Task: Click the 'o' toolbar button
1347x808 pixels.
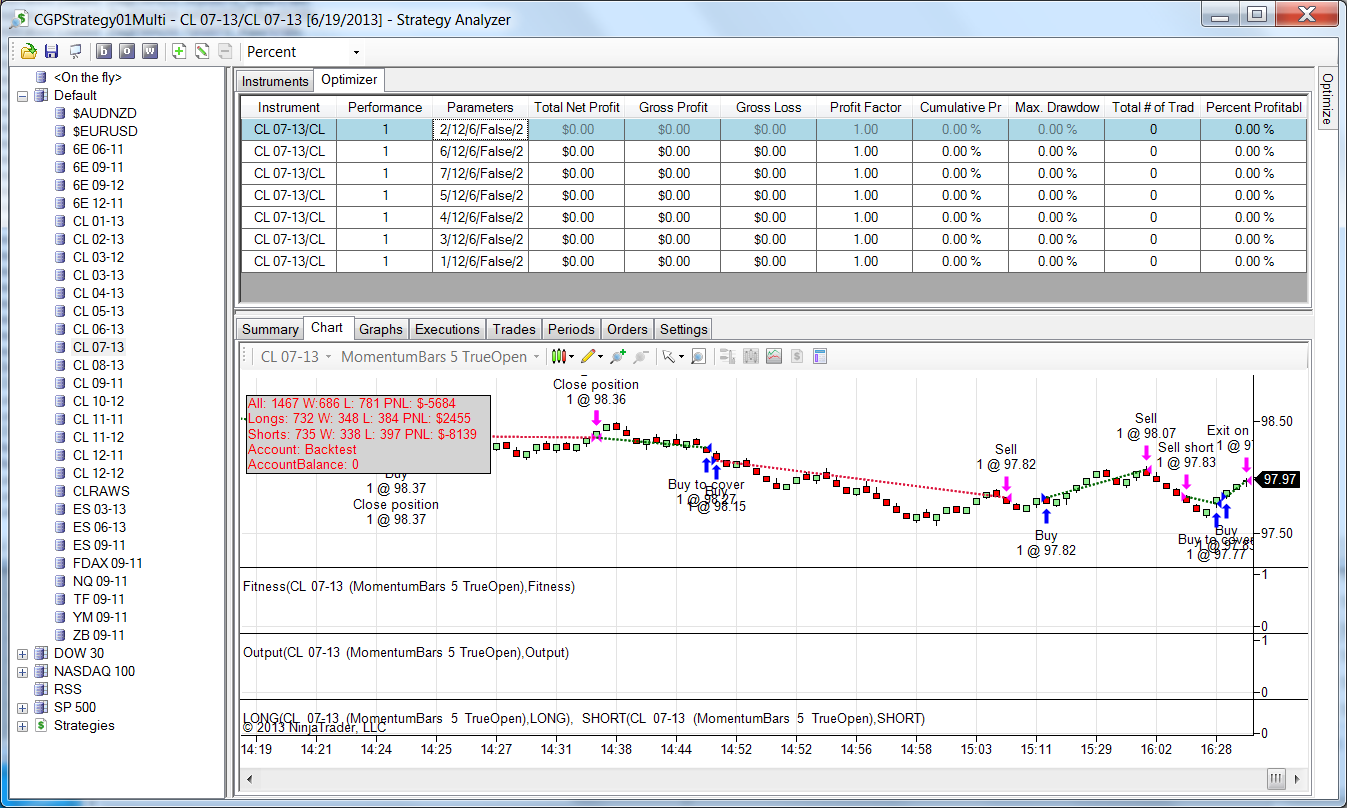Action: (126, 52)
